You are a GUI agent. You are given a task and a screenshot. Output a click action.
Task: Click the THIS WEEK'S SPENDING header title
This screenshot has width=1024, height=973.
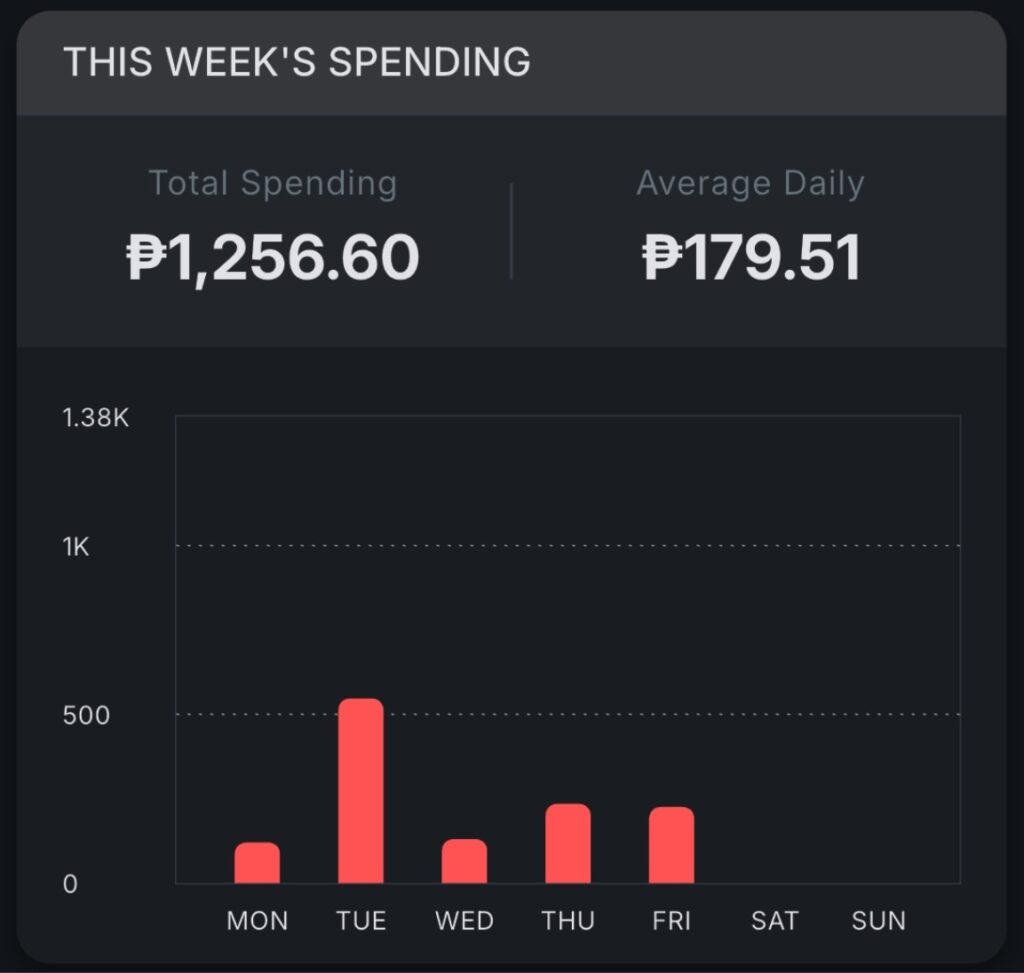[297, 62]
